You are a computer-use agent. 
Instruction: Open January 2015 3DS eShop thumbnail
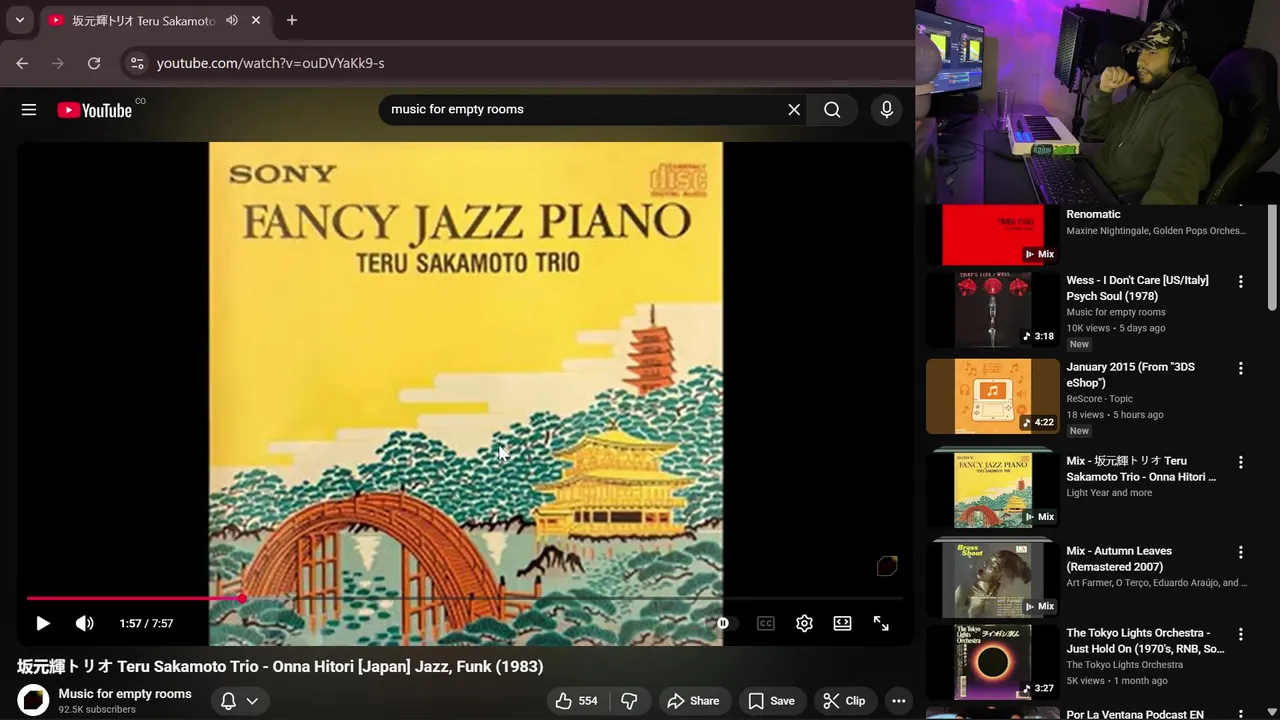[993, 396]
